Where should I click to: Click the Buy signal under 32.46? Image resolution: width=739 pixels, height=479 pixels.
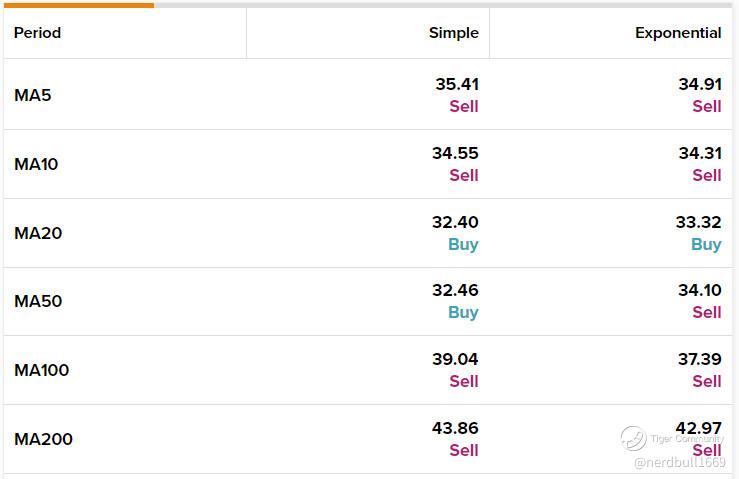point(463,312)
